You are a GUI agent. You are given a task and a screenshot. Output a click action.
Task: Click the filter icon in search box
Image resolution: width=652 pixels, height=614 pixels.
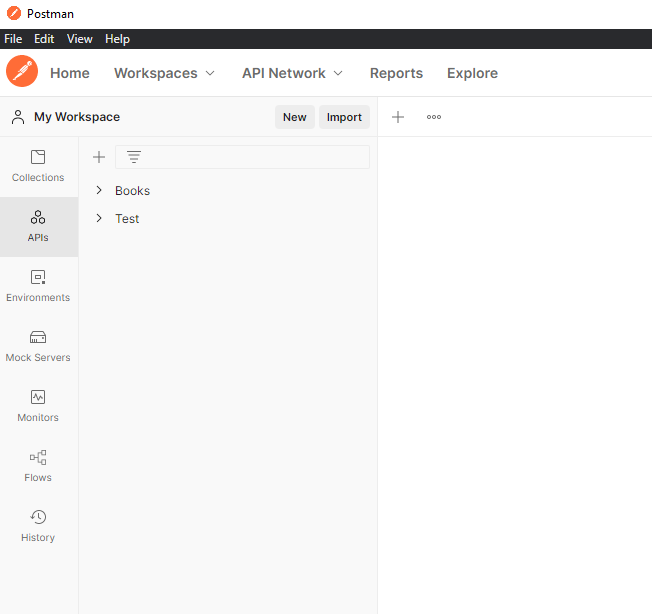click(x=134, y=157)
